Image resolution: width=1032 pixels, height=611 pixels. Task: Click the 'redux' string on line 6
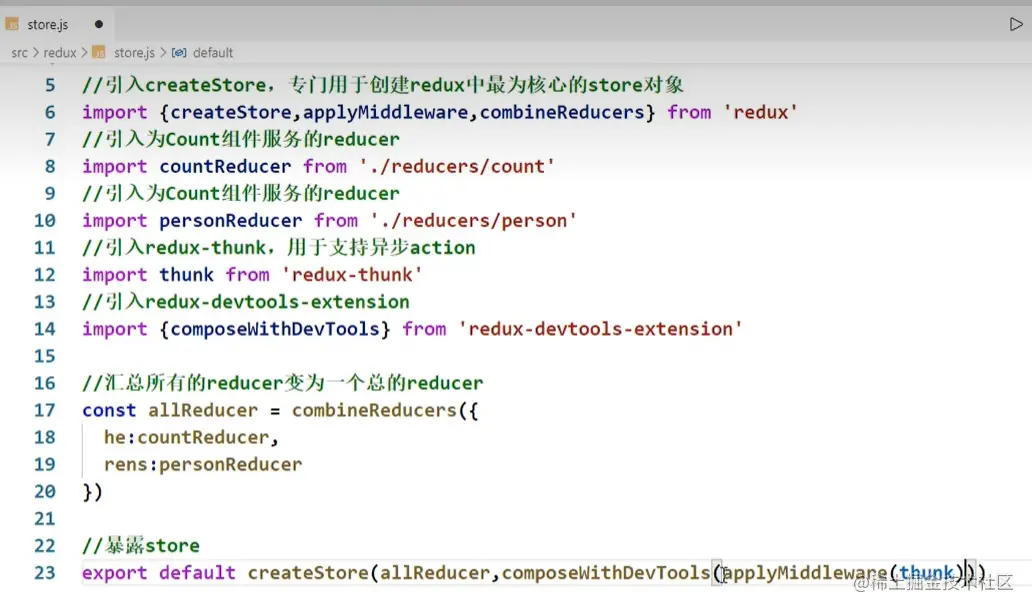tap(760, 113)
